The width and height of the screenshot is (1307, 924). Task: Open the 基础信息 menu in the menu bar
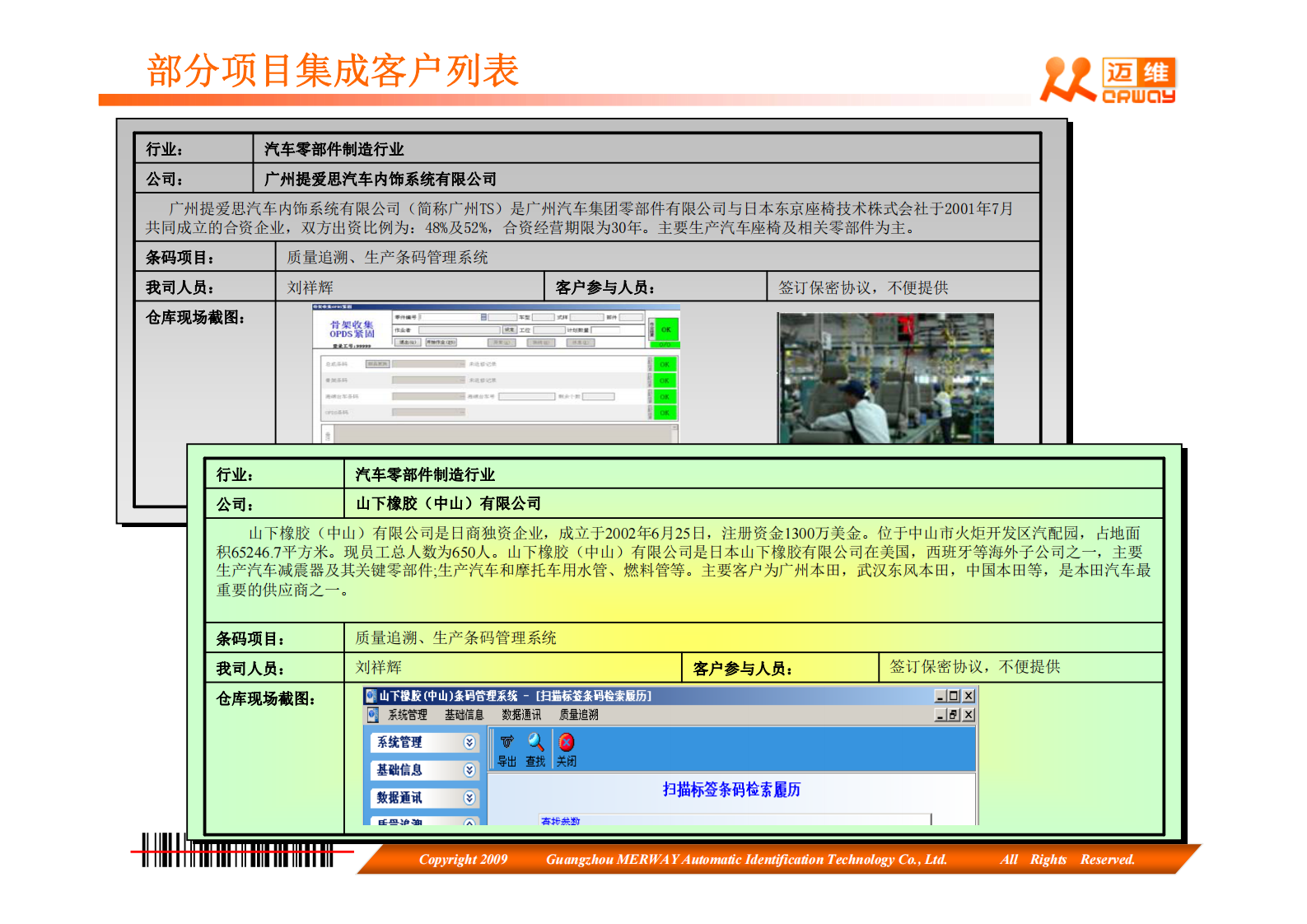pyautogui.click(x=464, y=715)
